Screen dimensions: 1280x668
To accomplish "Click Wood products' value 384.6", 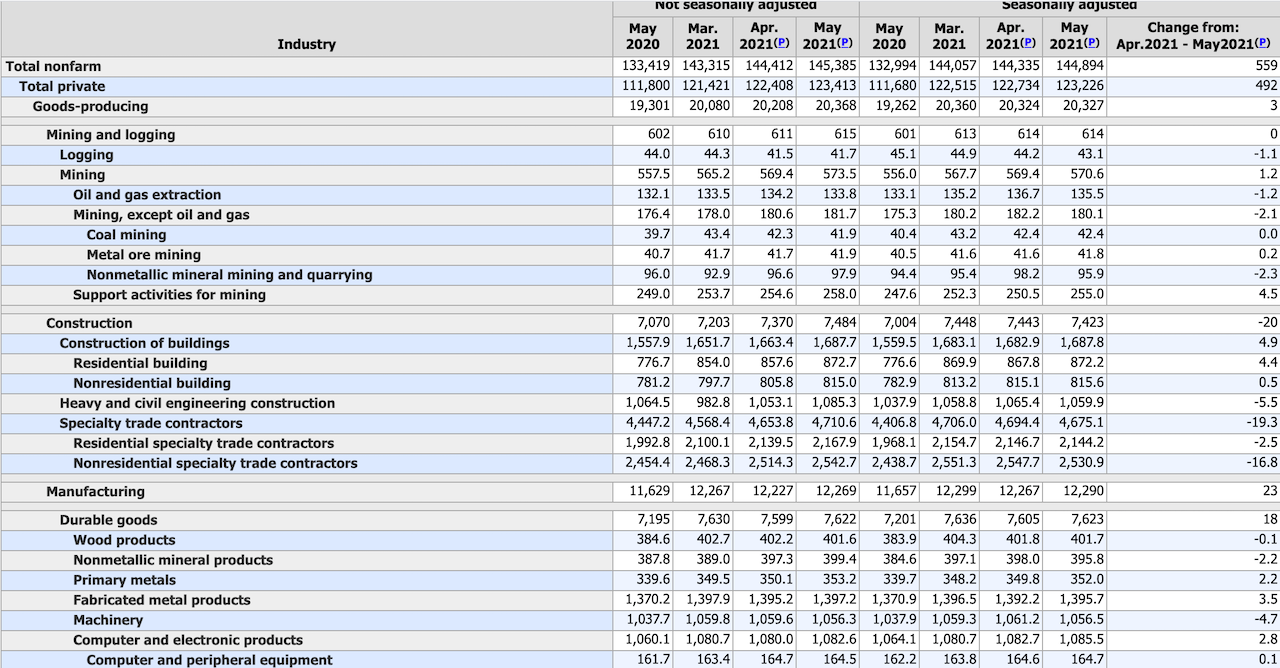I will click(653, 540).
